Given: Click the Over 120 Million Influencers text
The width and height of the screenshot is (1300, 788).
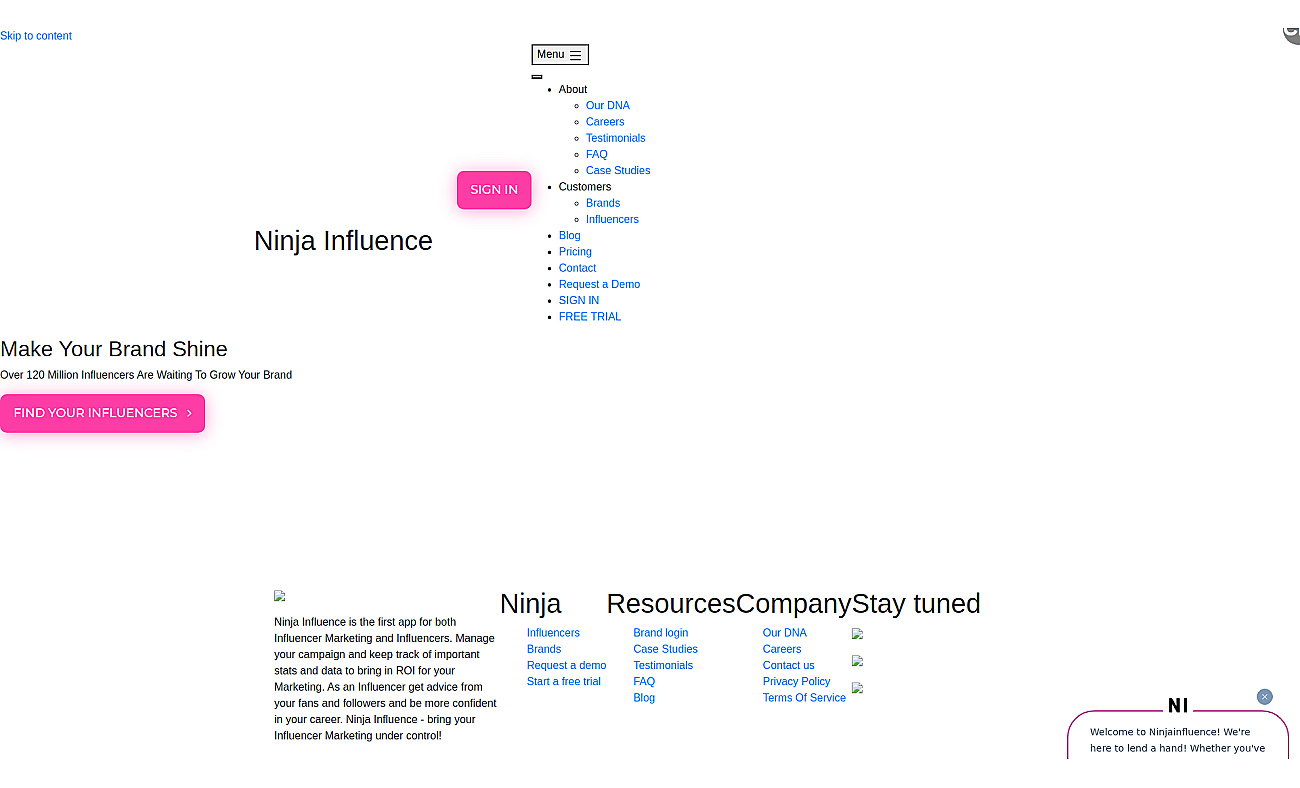Looking at the screenshot, I should click(146, 375).
